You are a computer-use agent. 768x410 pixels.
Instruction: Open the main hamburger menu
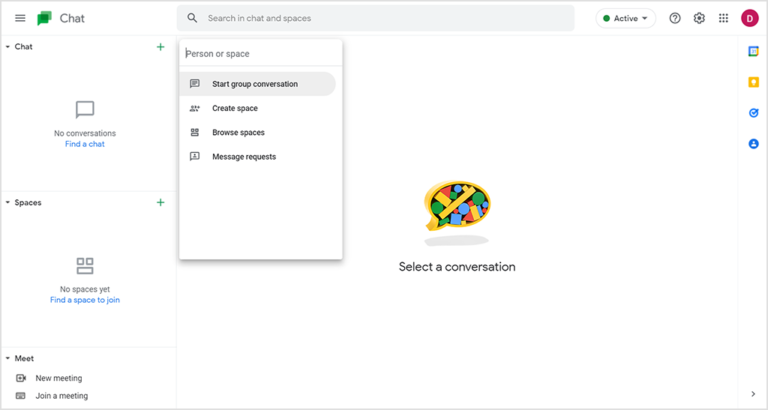coord(20,18)
